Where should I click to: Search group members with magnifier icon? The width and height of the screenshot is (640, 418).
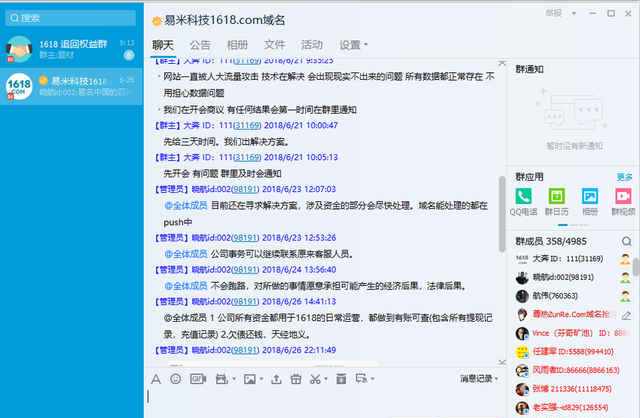pyautogui.click(x=625, y=241)
